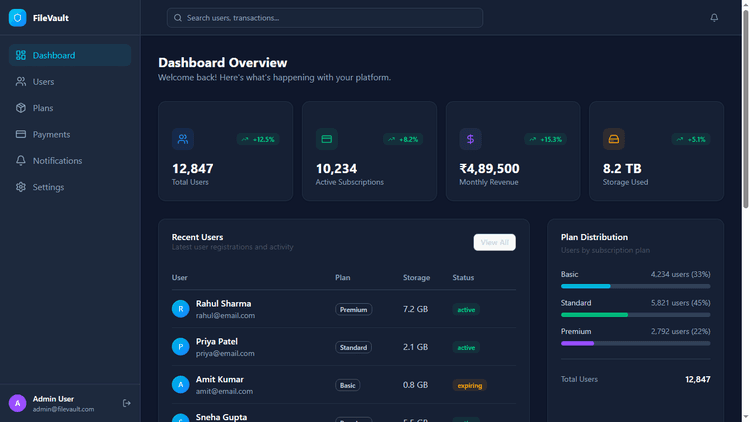The height and width of the screenshot is (422, 750).
Task: Click the Monthly Revenue dollar icon
Action: [471, 139]
